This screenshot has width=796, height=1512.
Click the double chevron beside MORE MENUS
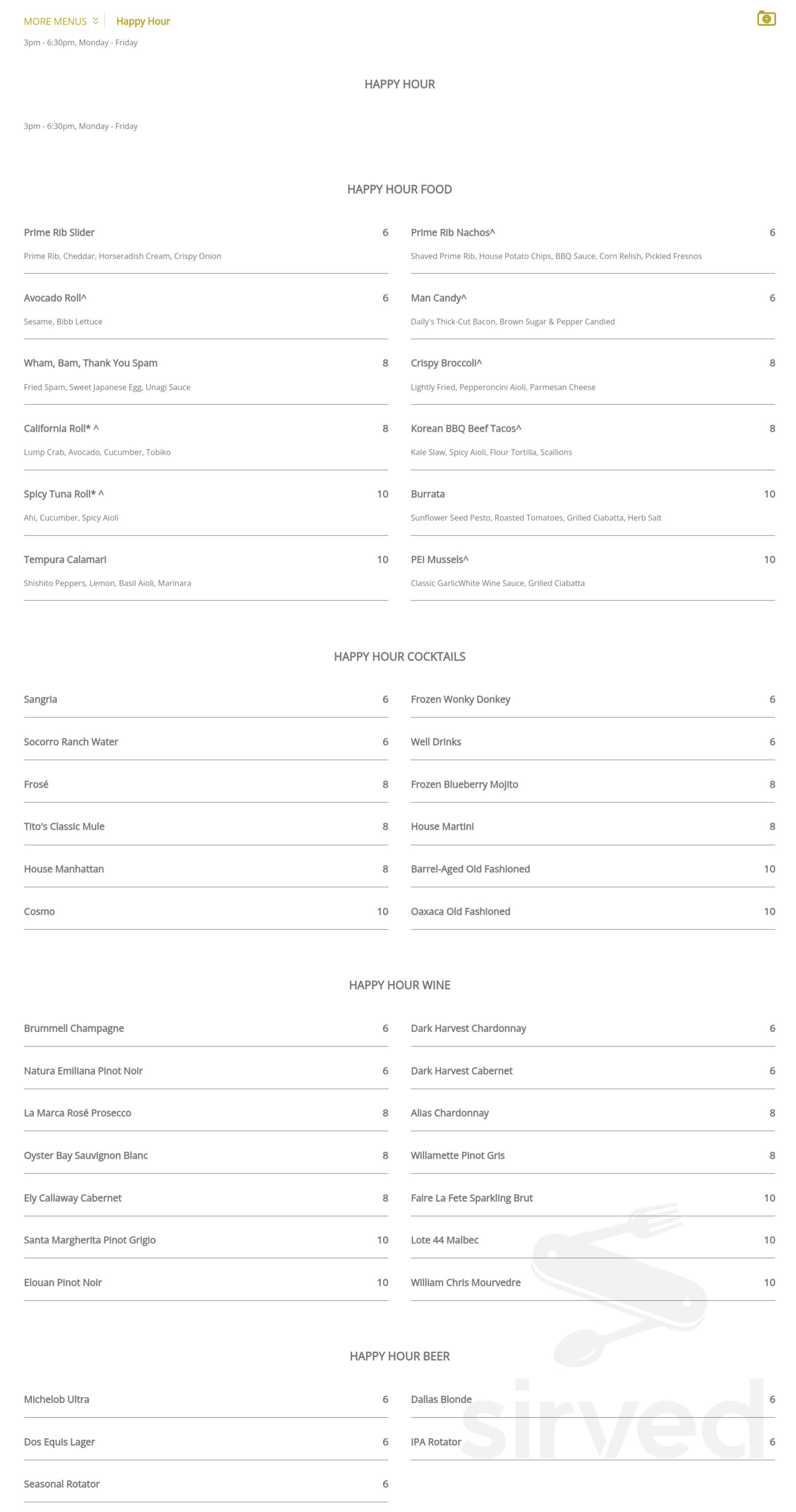click(x=96, y=21)
